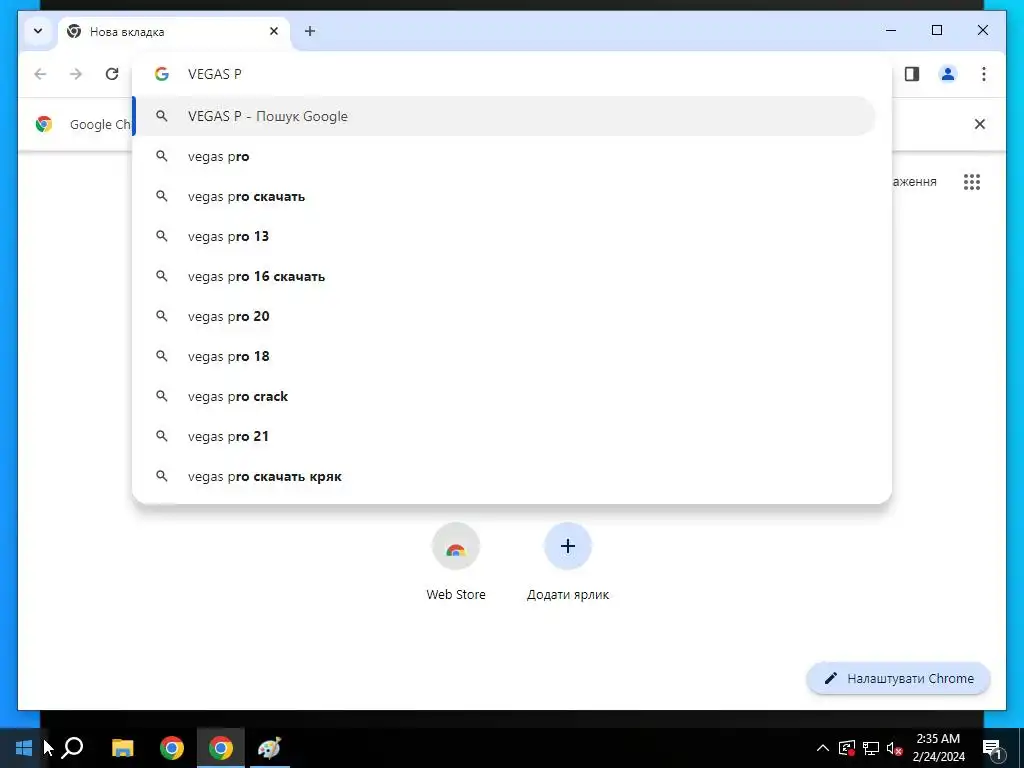Reload the current page

tap(112, 74)
